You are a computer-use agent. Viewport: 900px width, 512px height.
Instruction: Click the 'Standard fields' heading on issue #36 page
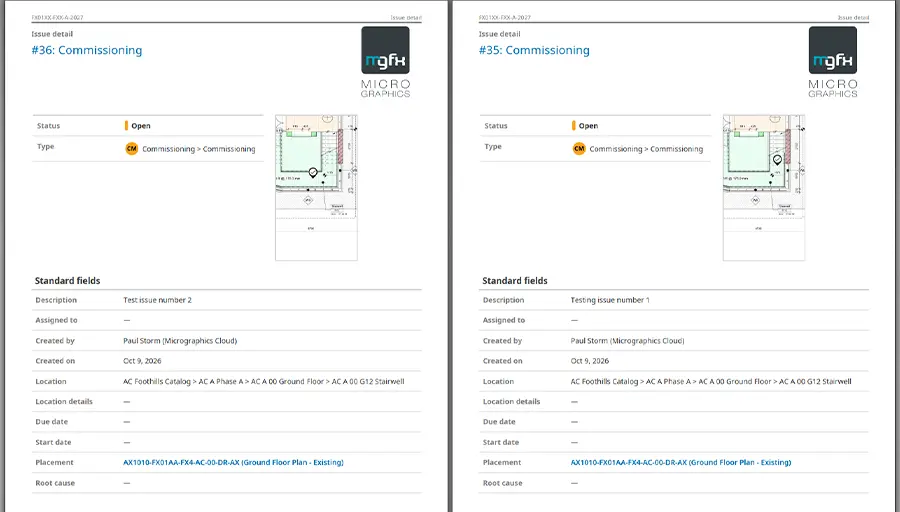(67, 281)
